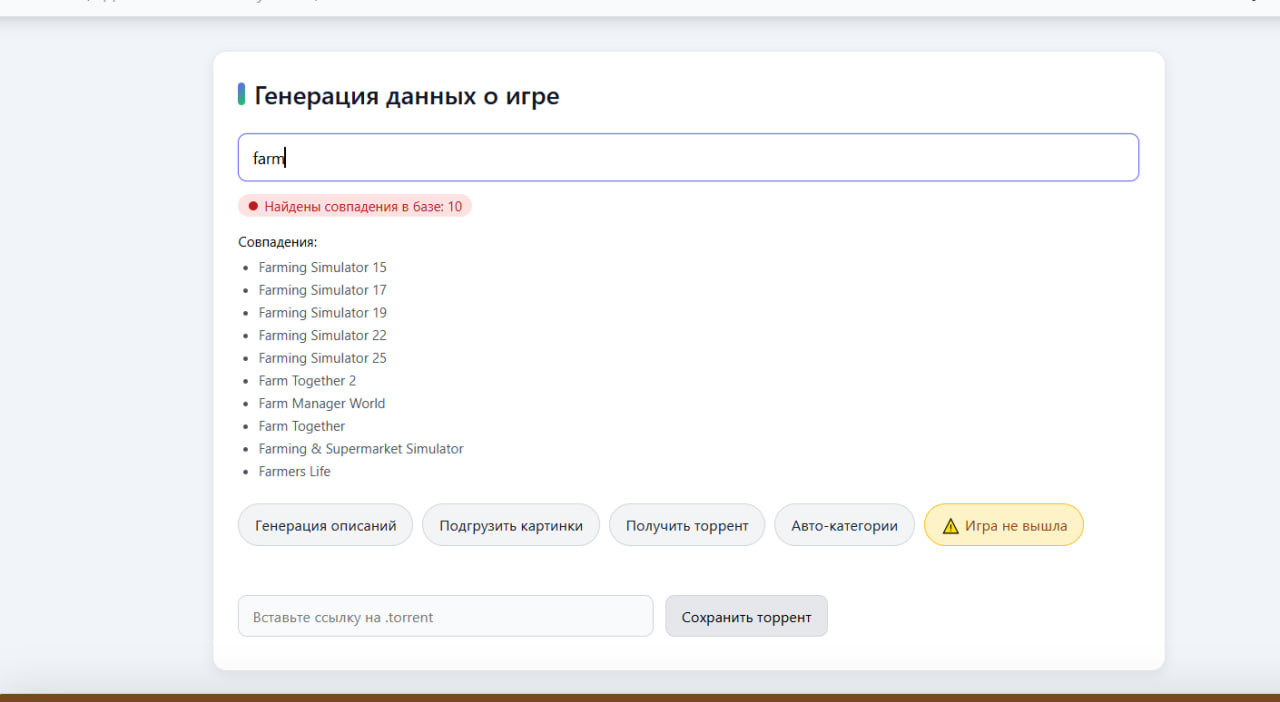Click the "Совпадения:" label
Screen dimensions: 1280x702
(x=278, y=242)
